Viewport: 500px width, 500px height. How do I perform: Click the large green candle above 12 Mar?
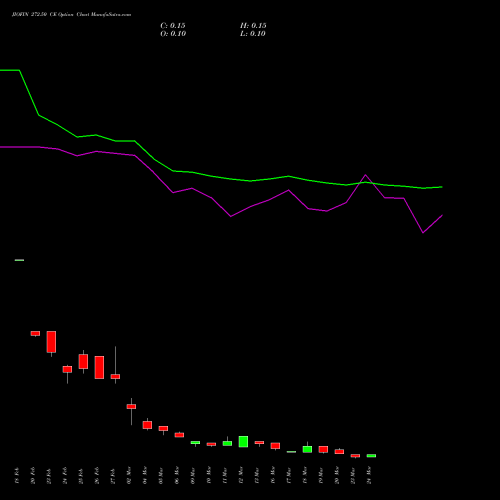(x=243, y=441)
